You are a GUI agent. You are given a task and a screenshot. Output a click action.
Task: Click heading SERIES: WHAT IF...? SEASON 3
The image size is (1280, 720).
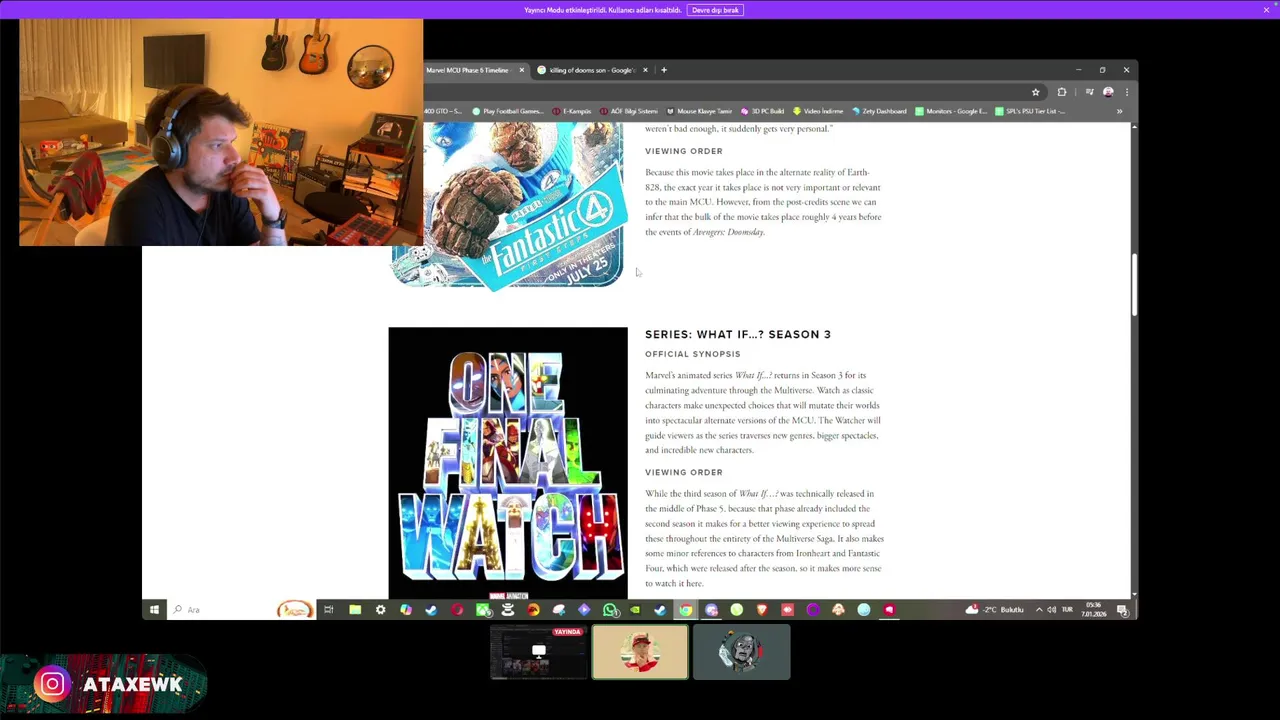click(738, 334)
